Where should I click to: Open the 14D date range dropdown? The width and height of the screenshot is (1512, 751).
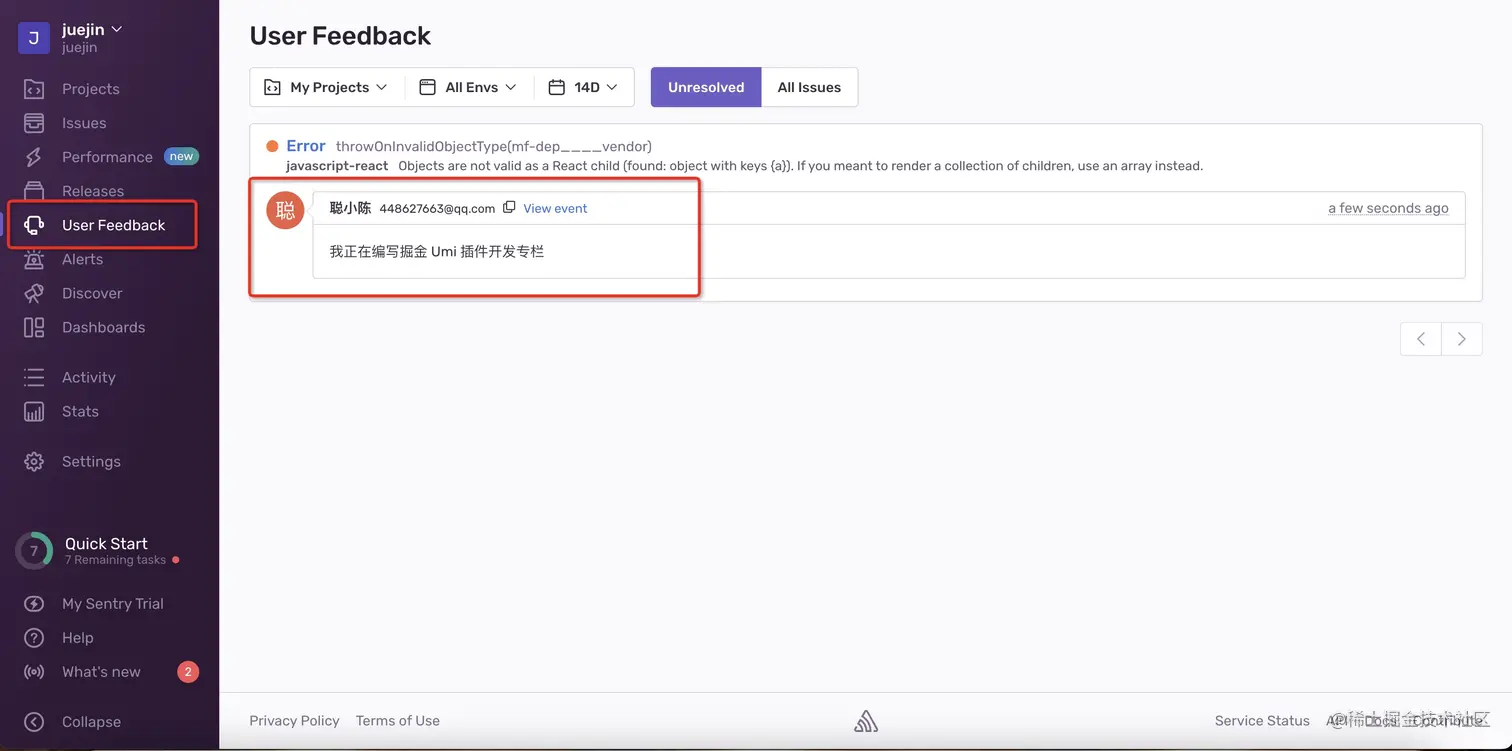coord(584,87)
